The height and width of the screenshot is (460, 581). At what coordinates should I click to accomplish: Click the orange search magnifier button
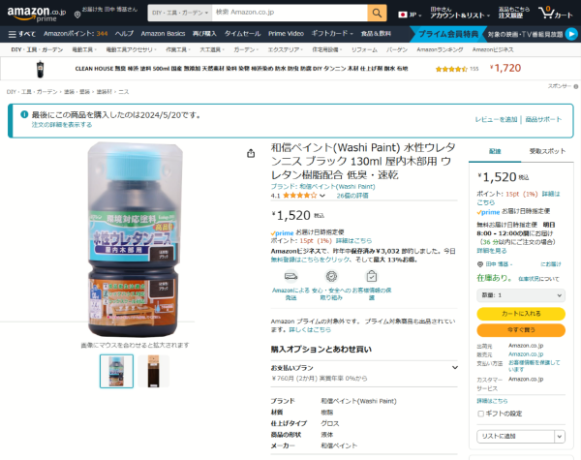tap(377, 13)
